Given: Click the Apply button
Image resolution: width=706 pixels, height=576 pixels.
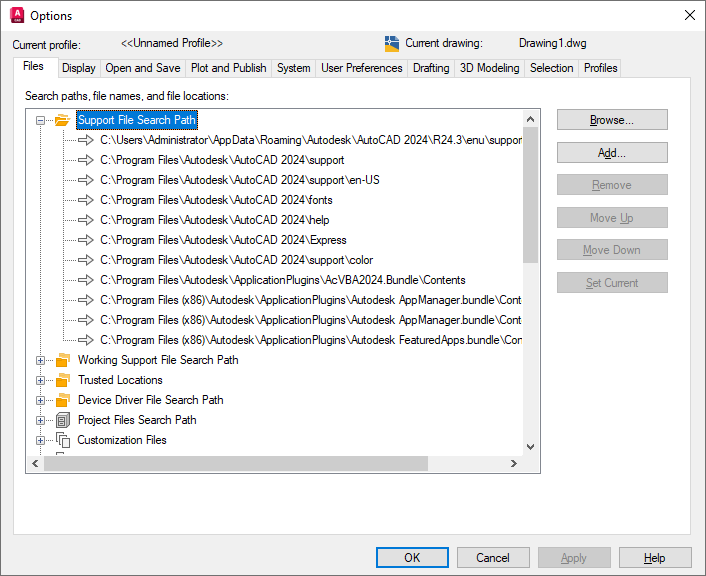Looking at the screenshot, I should (x=574, y=558).
